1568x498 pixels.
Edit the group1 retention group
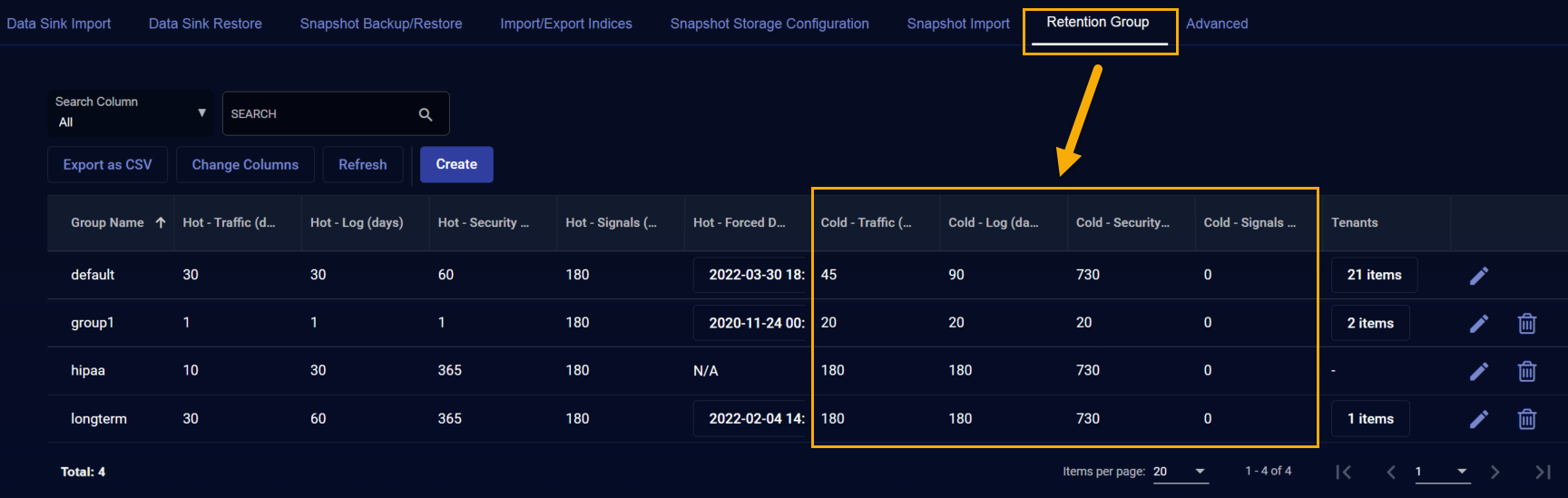[1479, 324]
